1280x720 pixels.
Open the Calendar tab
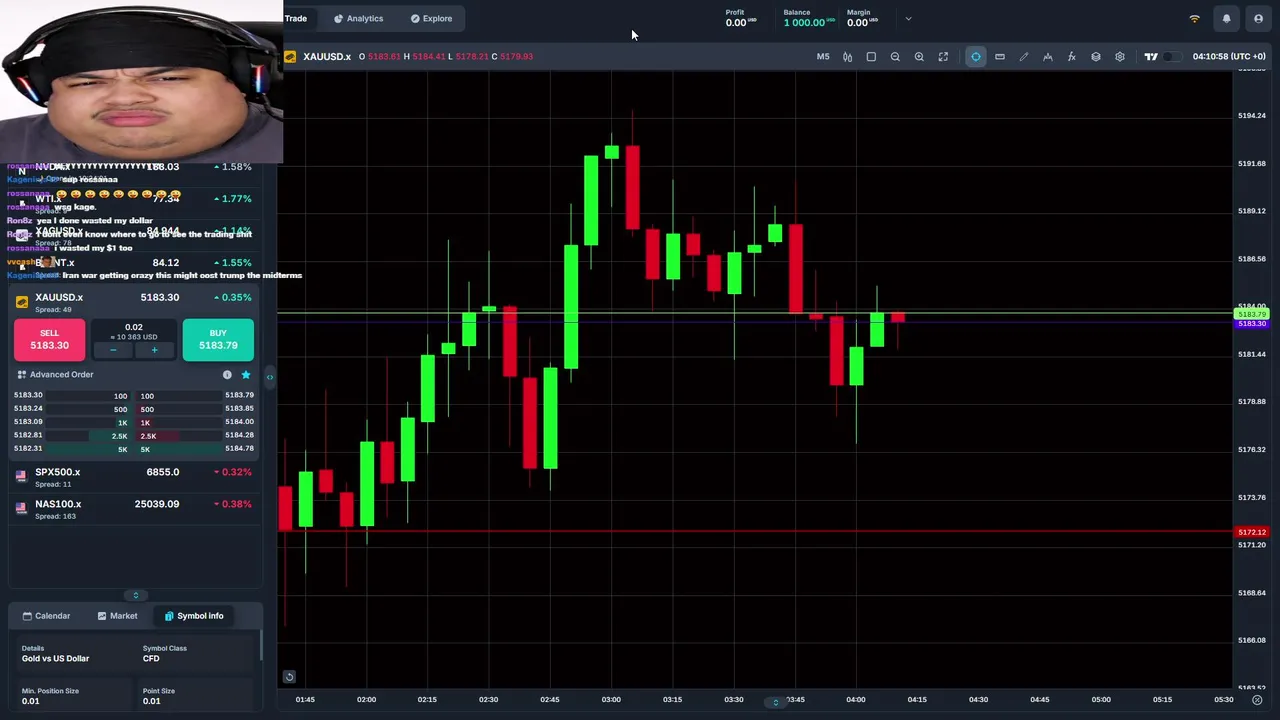pyautogui.click(x=46, y=616)
